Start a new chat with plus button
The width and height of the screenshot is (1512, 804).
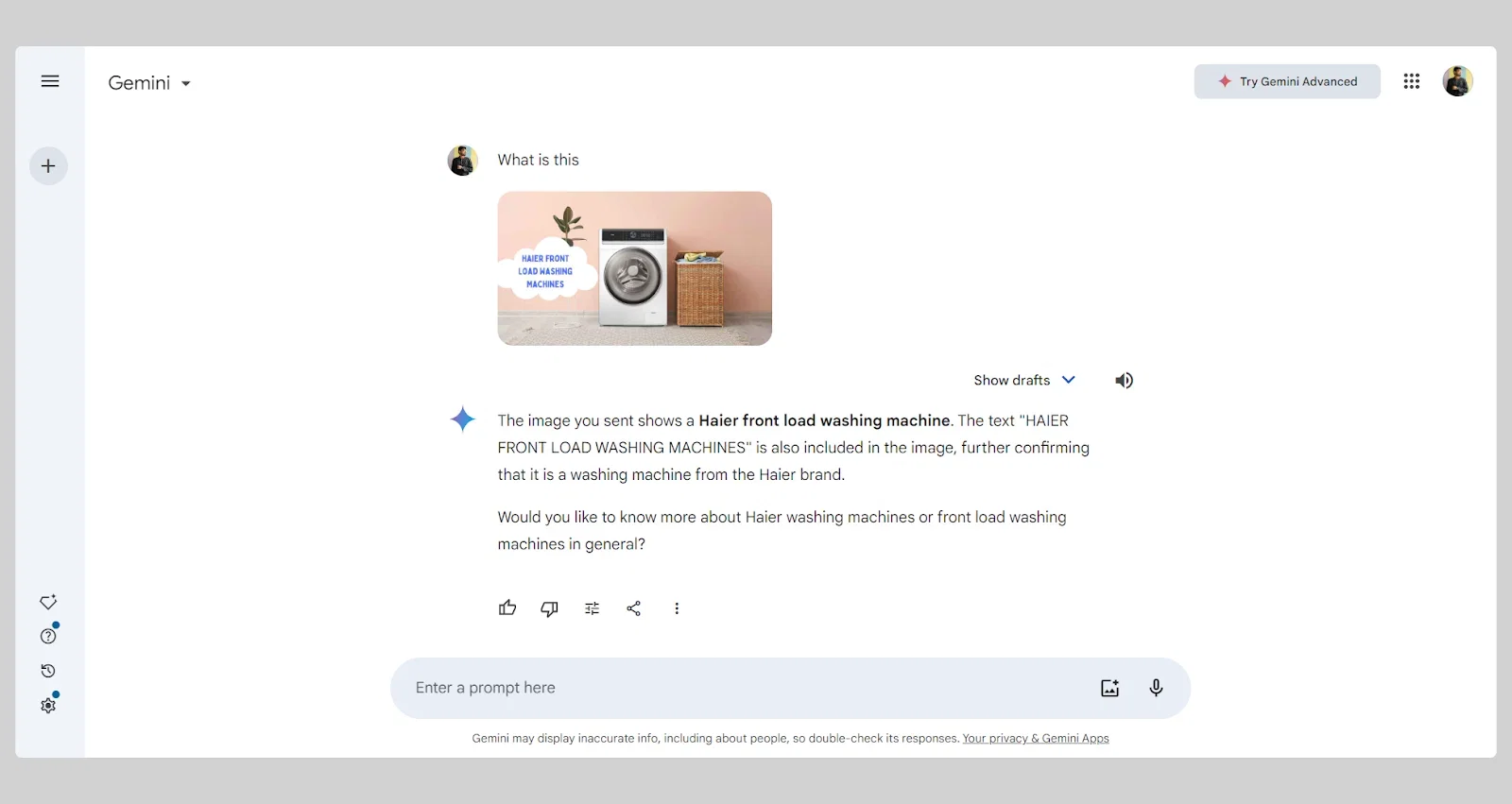(48, 166)
